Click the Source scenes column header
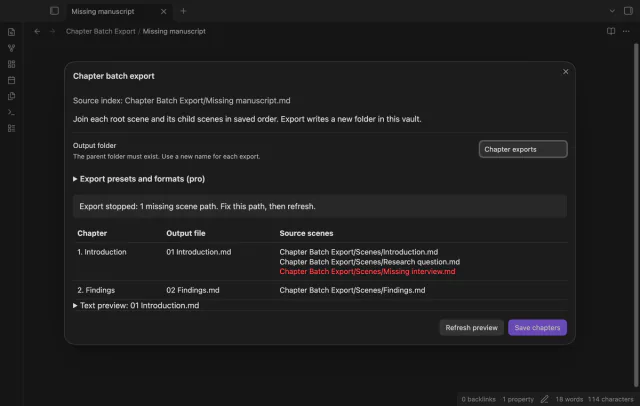The height and width of the screenshot is (406, 640). point(306,233)
